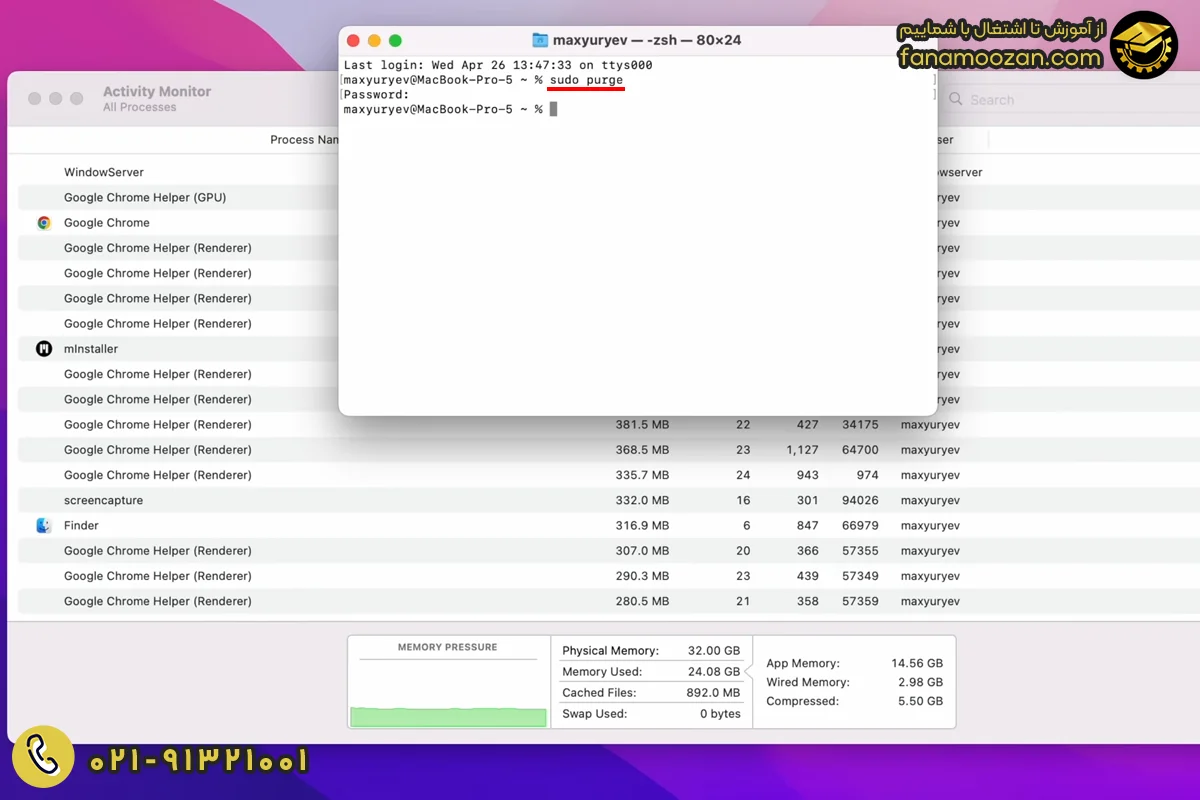The height and width of the screenshot is (800, 1200).
Task: Click PID 94026 in the screencapture row
Action: pos(860,500)
